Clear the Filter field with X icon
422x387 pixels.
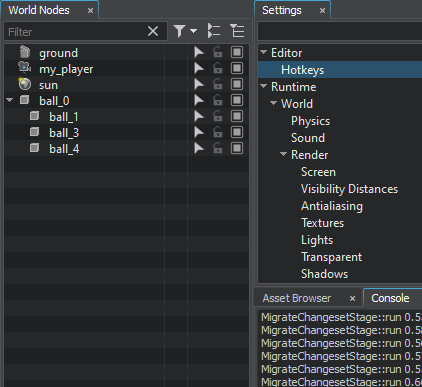click(153, 31)
